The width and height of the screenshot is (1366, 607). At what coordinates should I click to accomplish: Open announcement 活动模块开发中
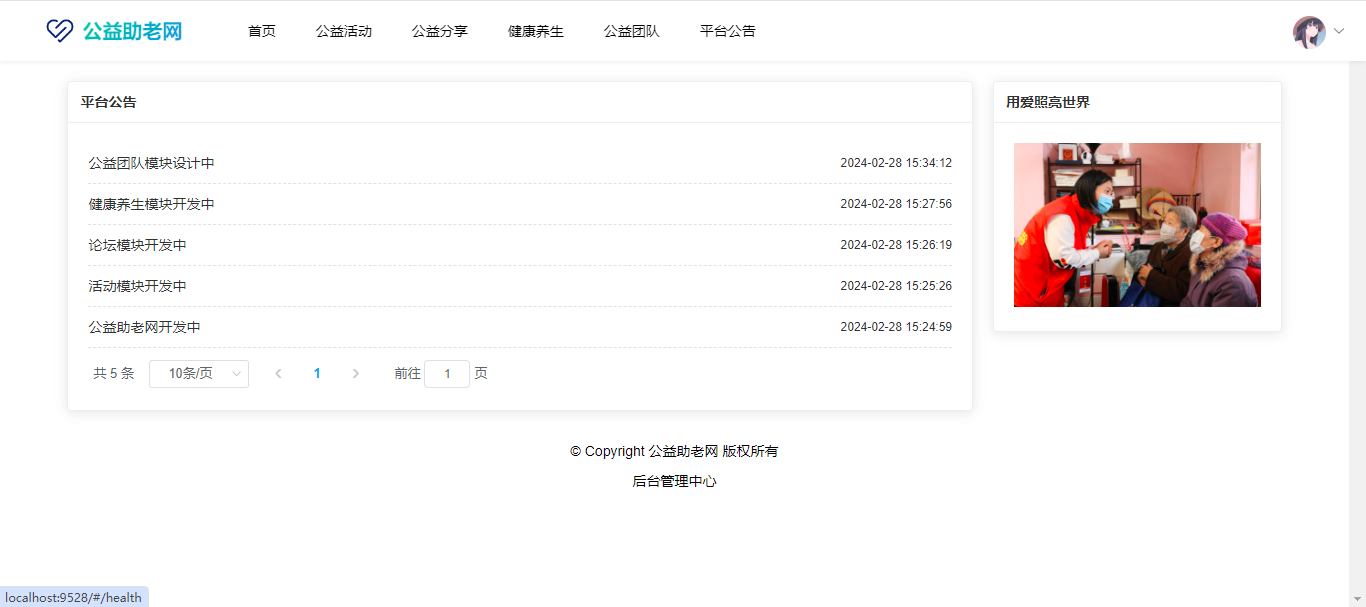click(137, 286)
